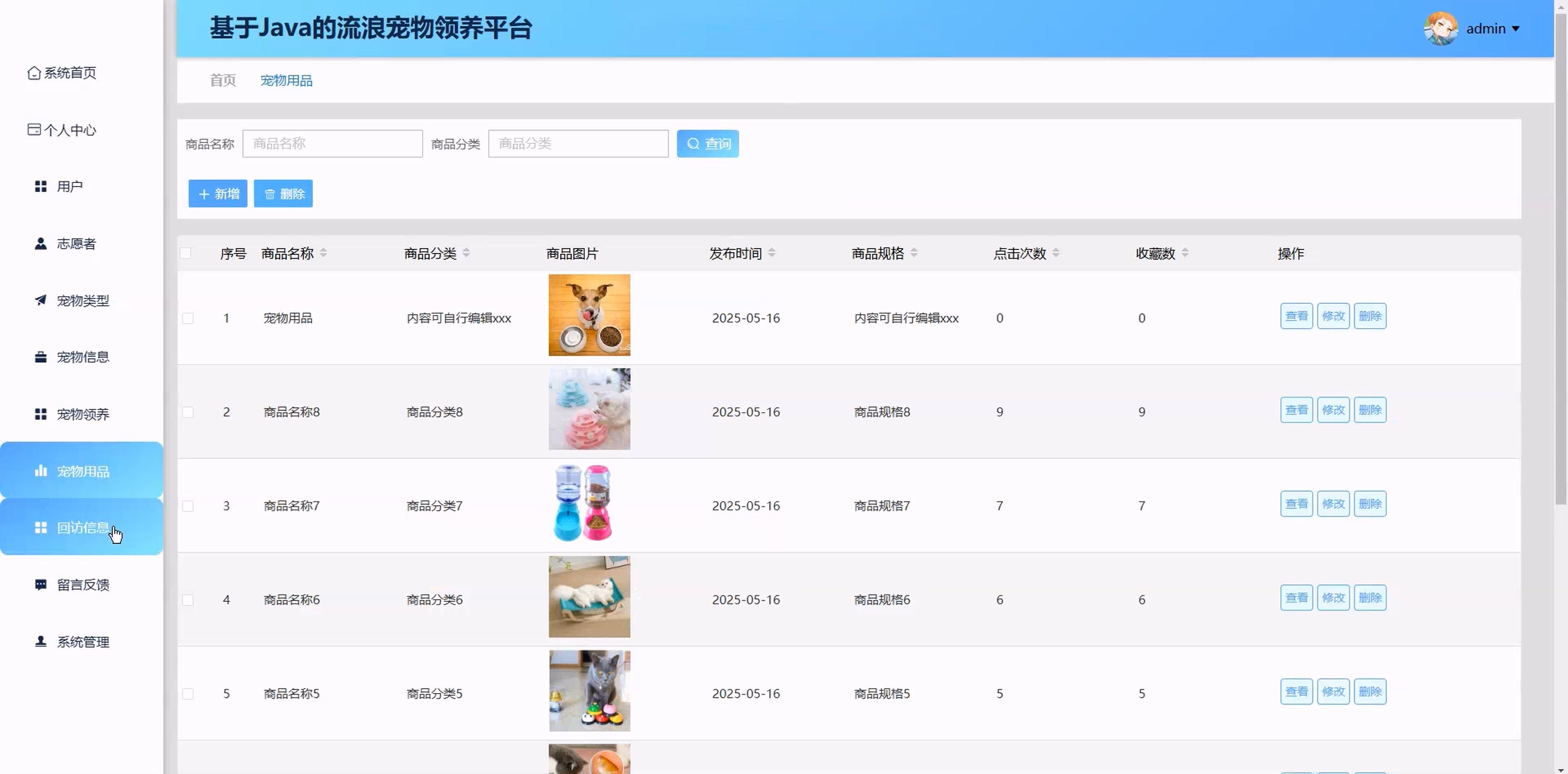Image resolution: width=1568 pixels, height=774 pixels.
Task: Sort by 点击次数 column arrows
Action: [x=1056, y=253]
